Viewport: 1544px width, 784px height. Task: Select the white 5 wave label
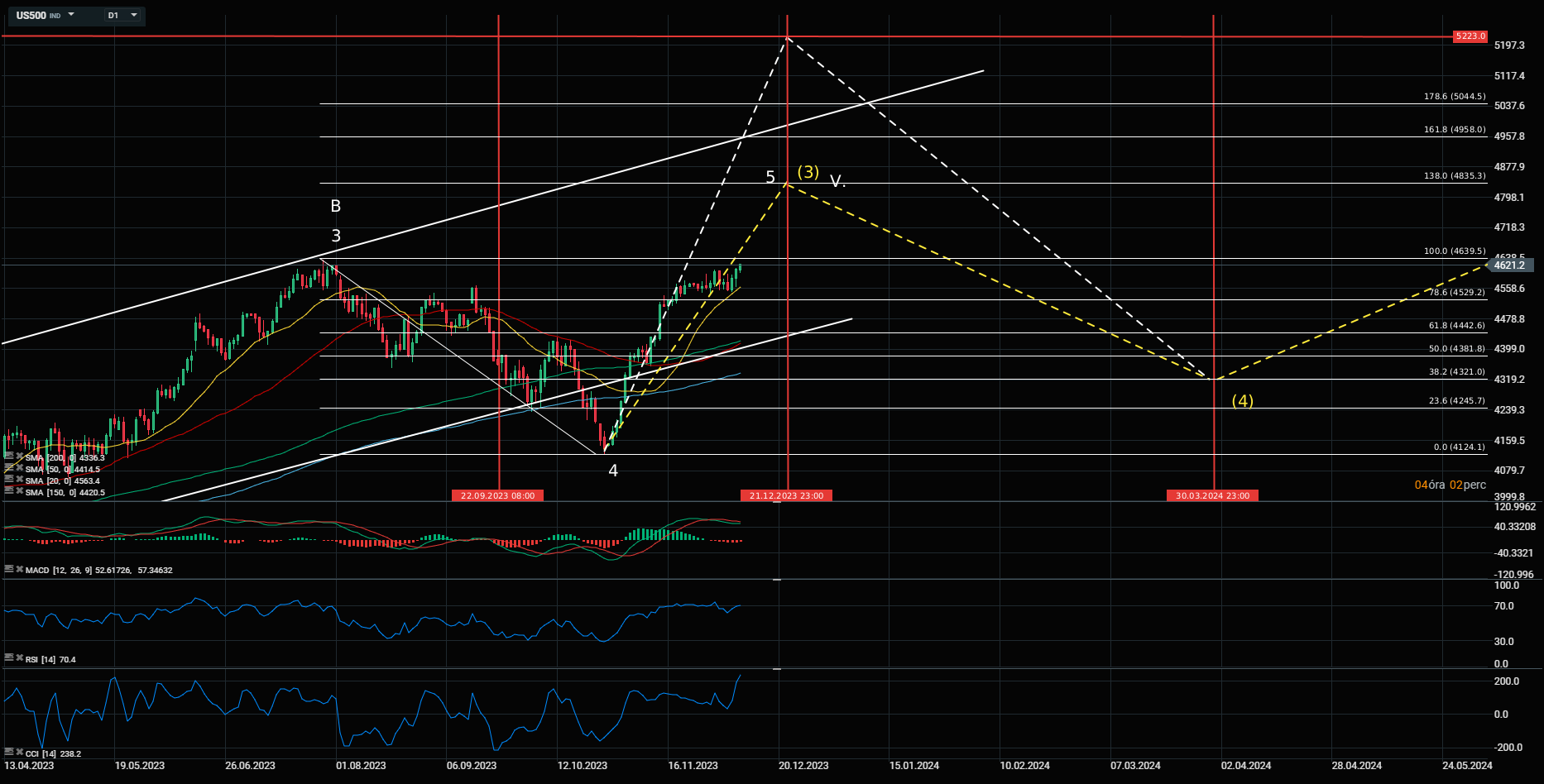tap(770, 177)
